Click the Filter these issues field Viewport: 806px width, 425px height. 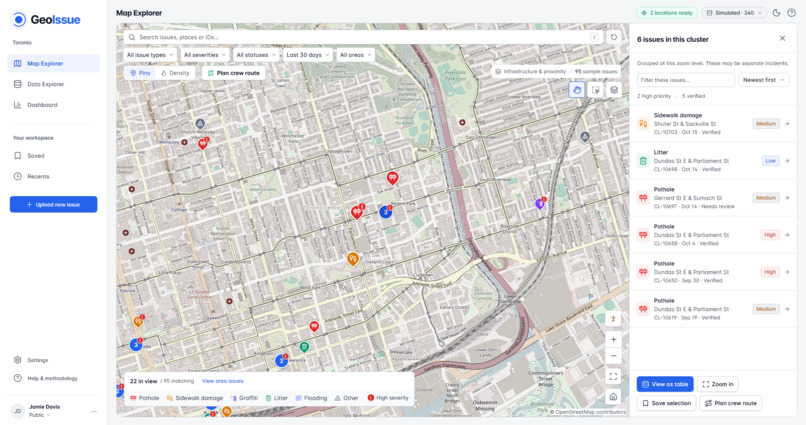click(686, 80)
